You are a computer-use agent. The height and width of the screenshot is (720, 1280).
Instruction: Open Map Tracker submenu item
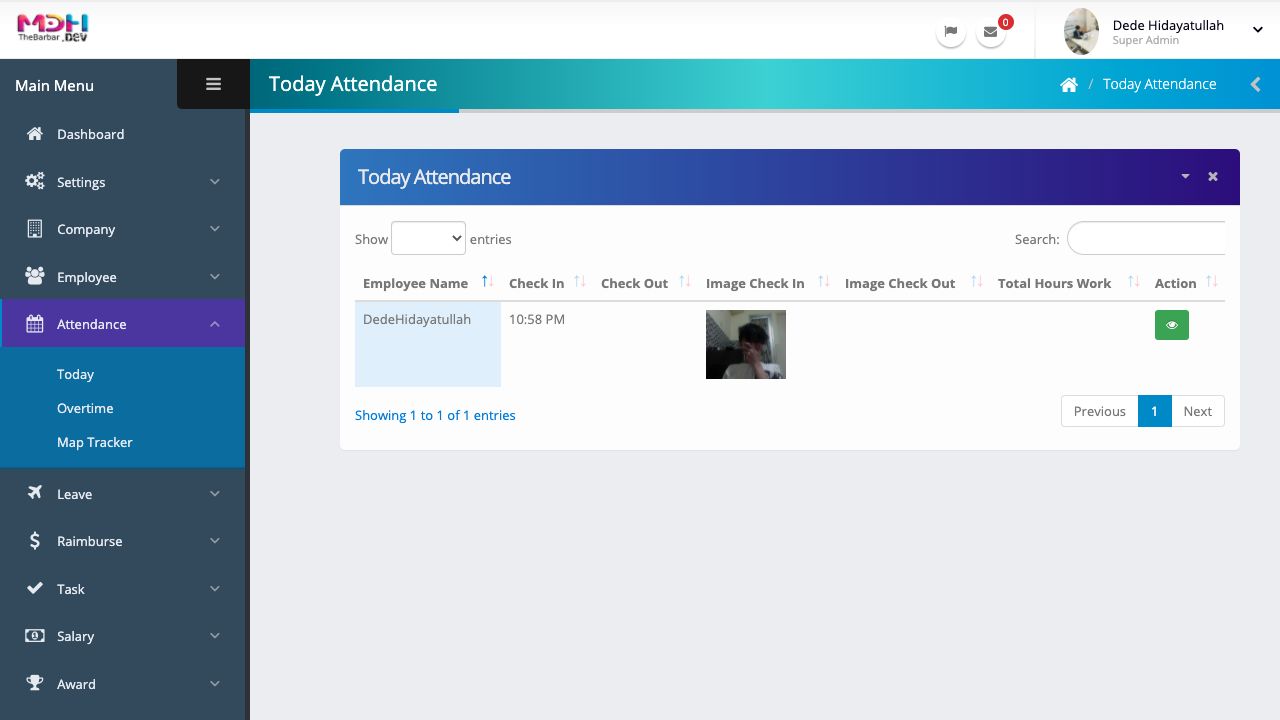tap(94, 442)
